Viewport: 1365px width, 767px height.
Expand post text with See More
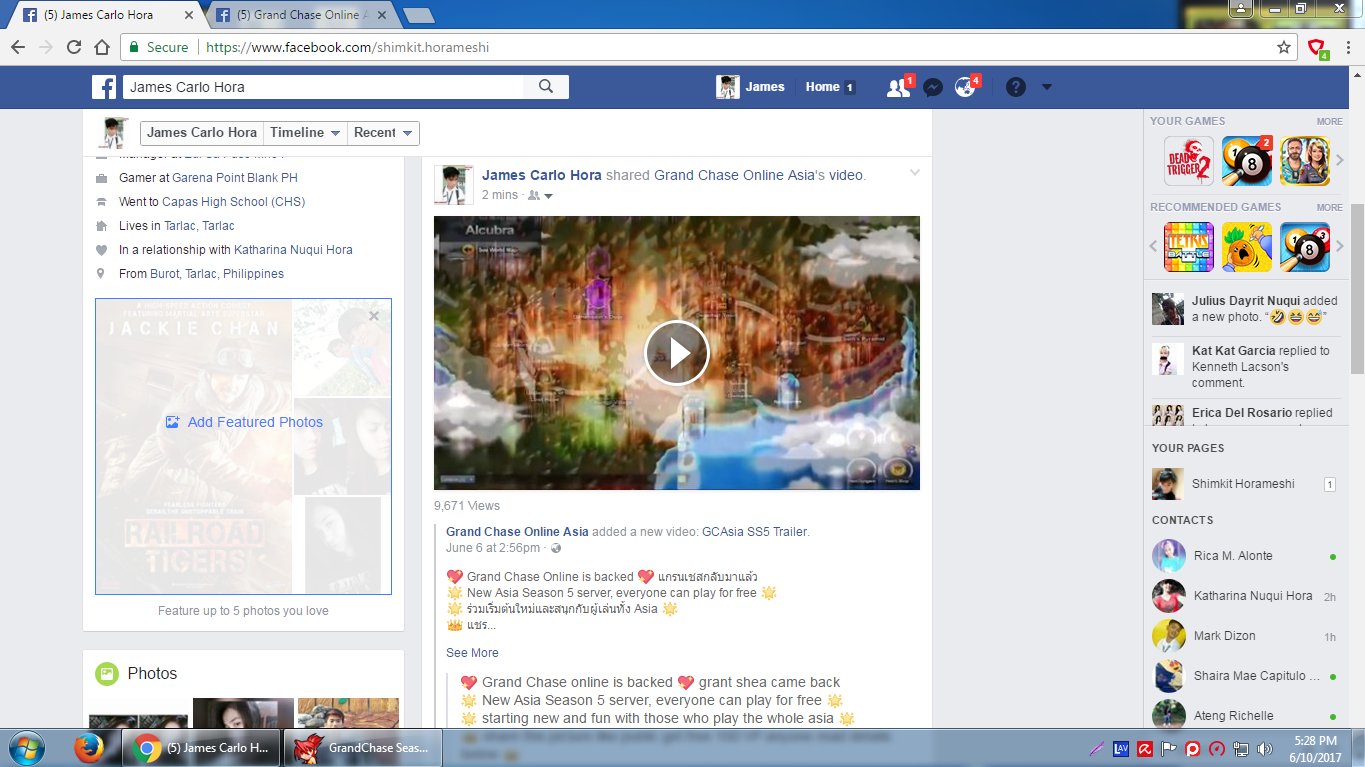point(472,653)
